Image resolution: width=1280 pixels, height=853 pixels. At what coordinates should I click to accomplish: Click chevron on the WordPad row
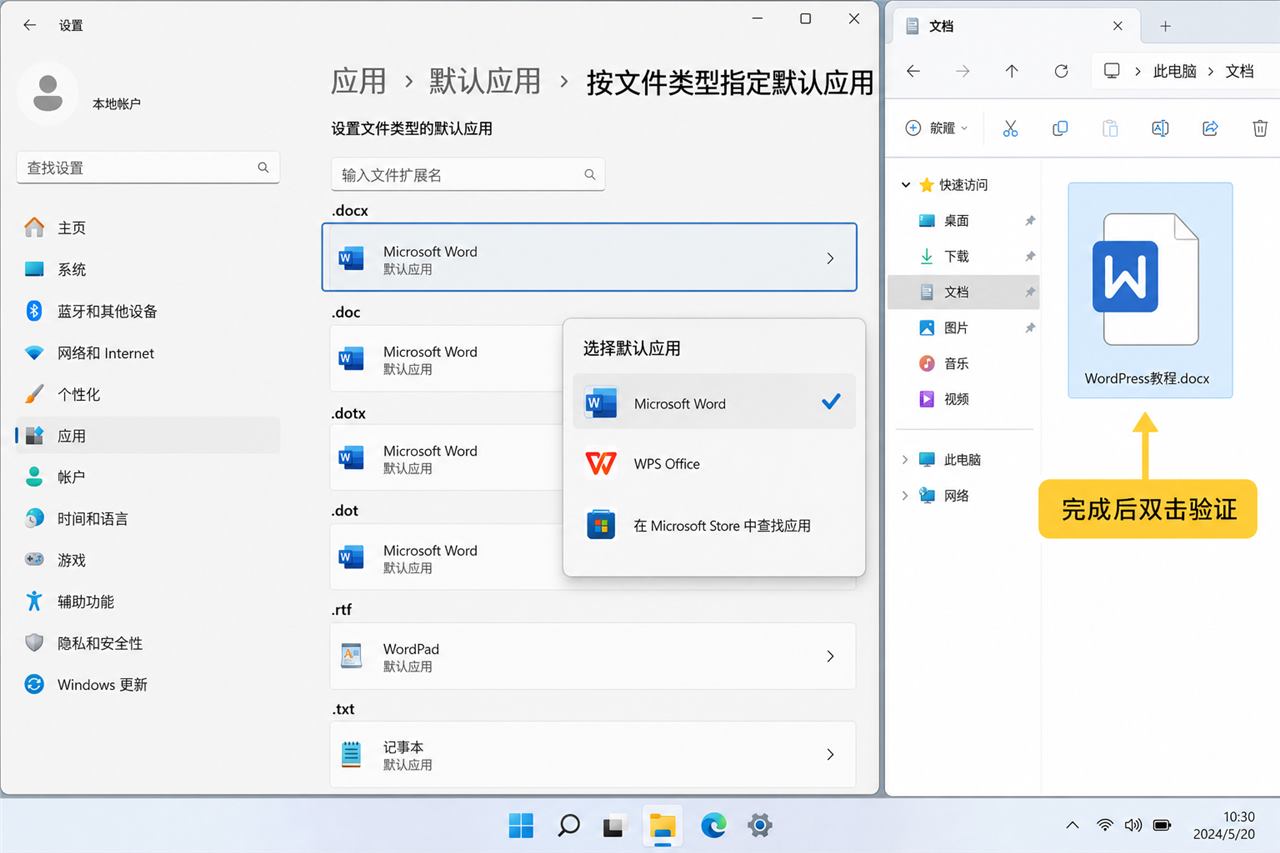(830, 656)
